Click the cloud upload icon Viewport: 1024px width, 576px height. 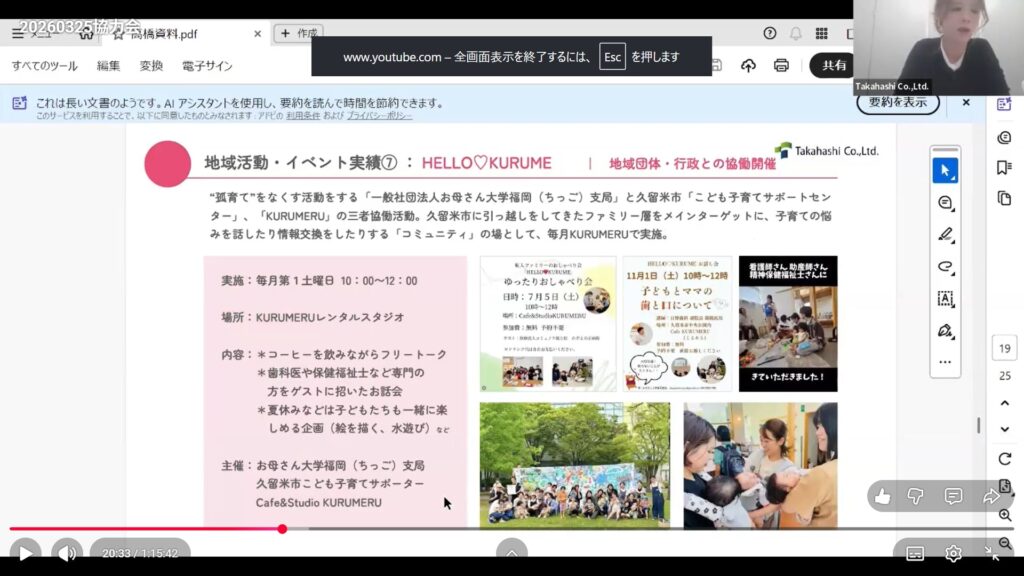click(748, 65)
